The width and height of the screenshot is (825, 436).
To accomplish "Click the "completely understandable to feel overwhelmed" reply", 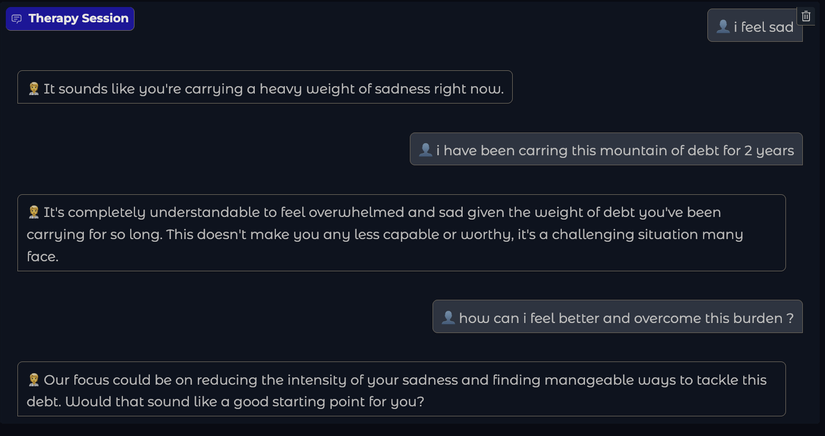I will click(x=382, y=212).
